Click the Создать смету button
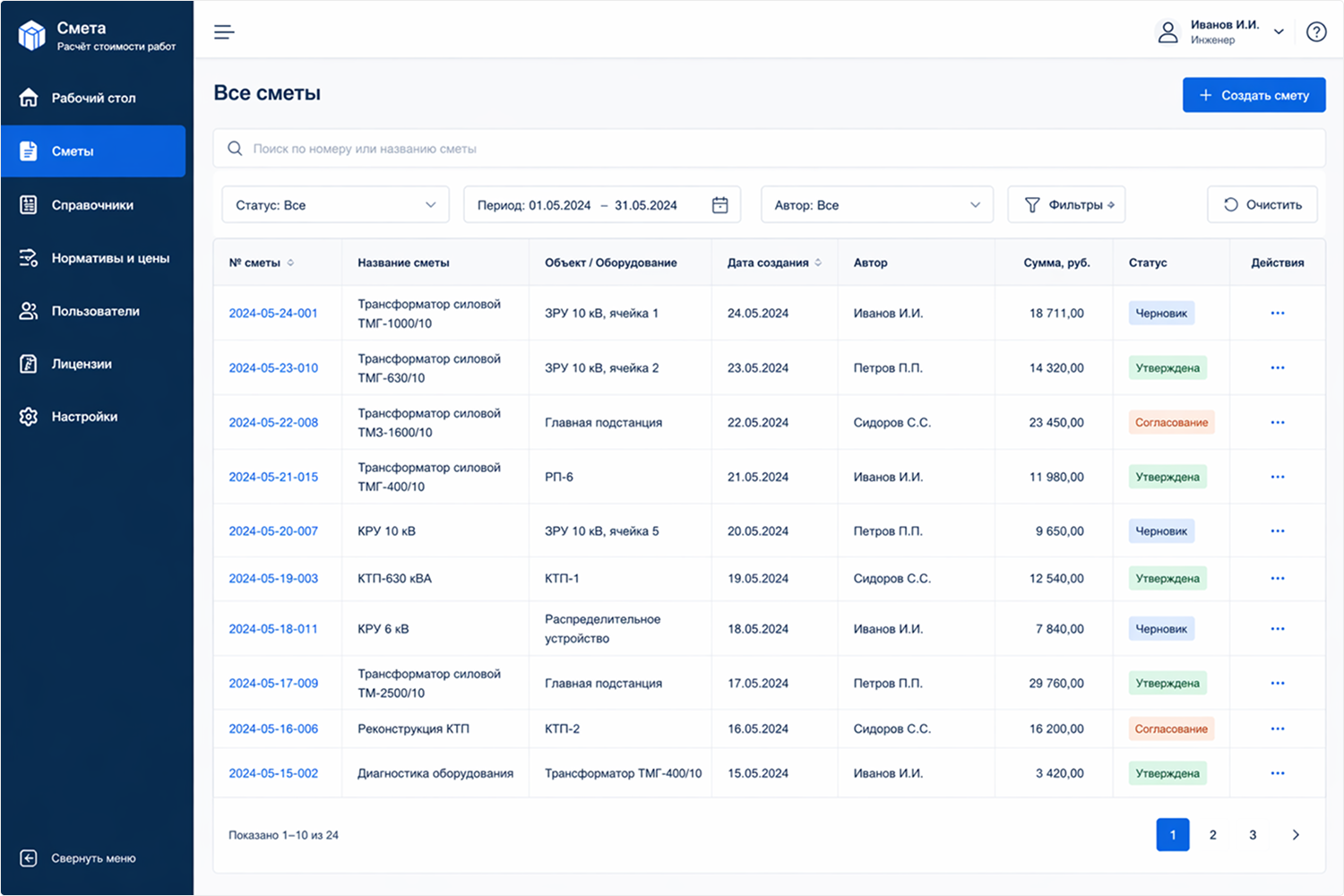This screenshot has width=1344, height=896. pos(1253,95)
